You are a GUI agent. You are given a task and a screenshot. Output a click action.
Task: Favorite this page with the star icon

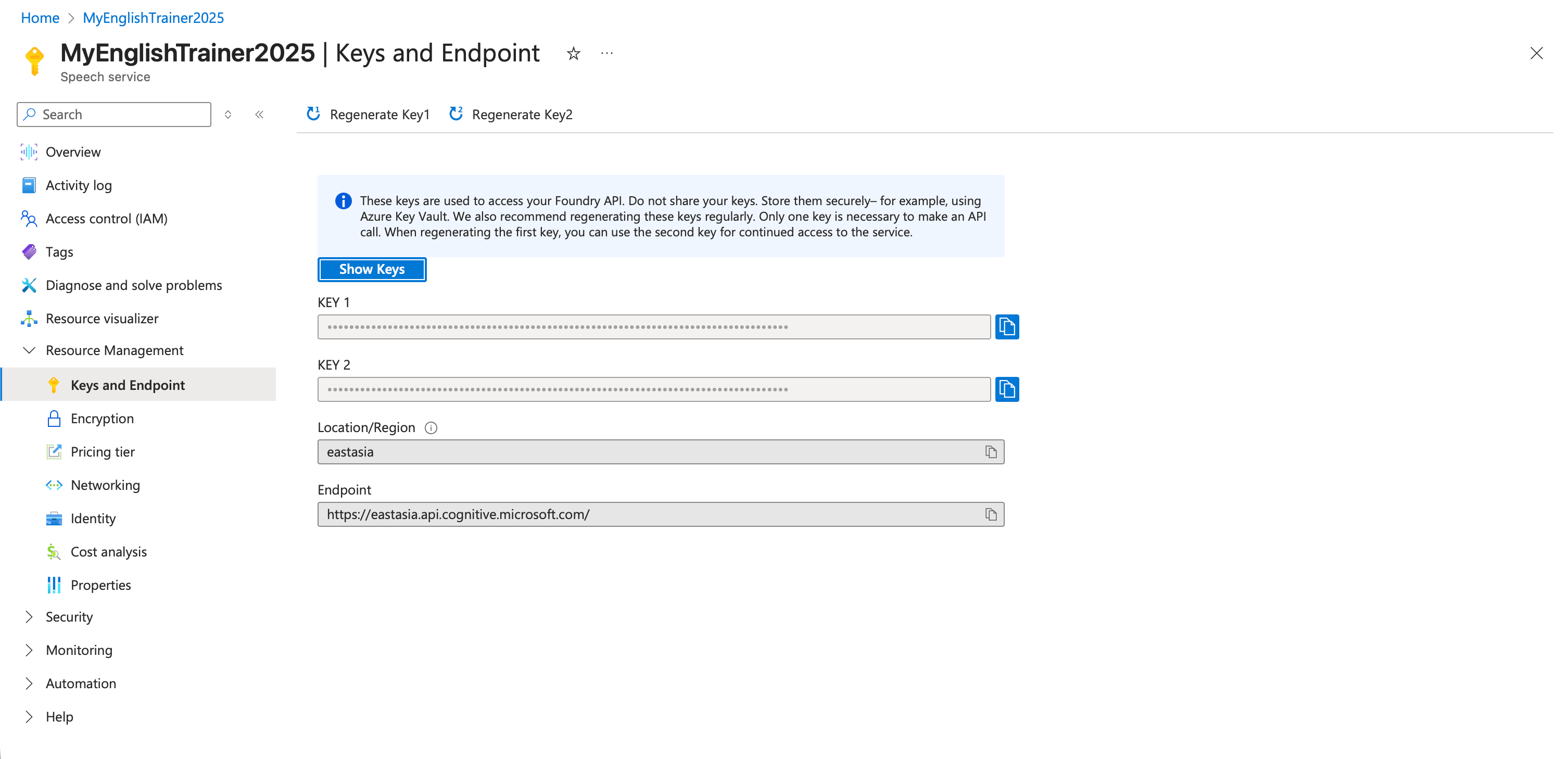[x=573, y=54]
